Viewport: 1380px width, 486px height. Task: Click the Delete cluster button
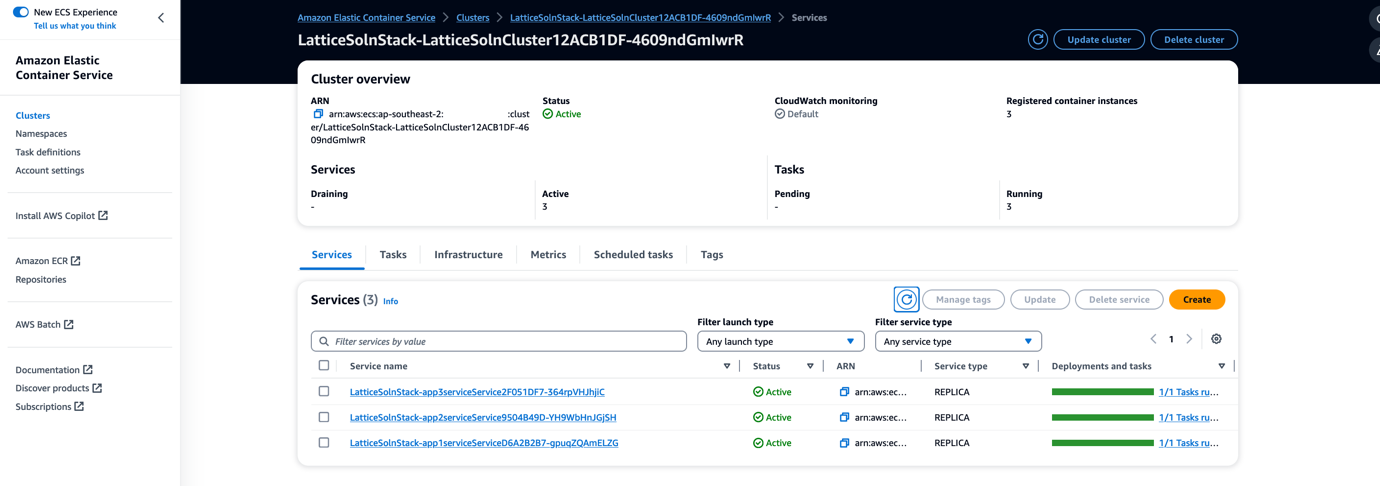pyautogui.click(x=1194, y=39)
